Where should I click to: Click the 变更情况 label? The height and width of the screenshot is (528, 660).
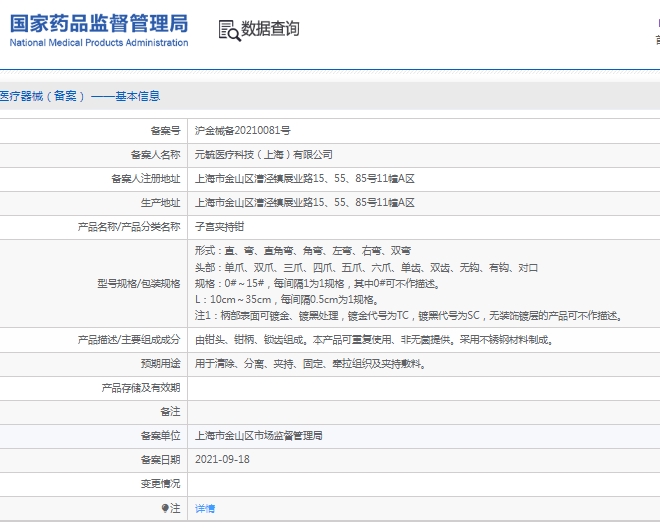pos(160,484)
